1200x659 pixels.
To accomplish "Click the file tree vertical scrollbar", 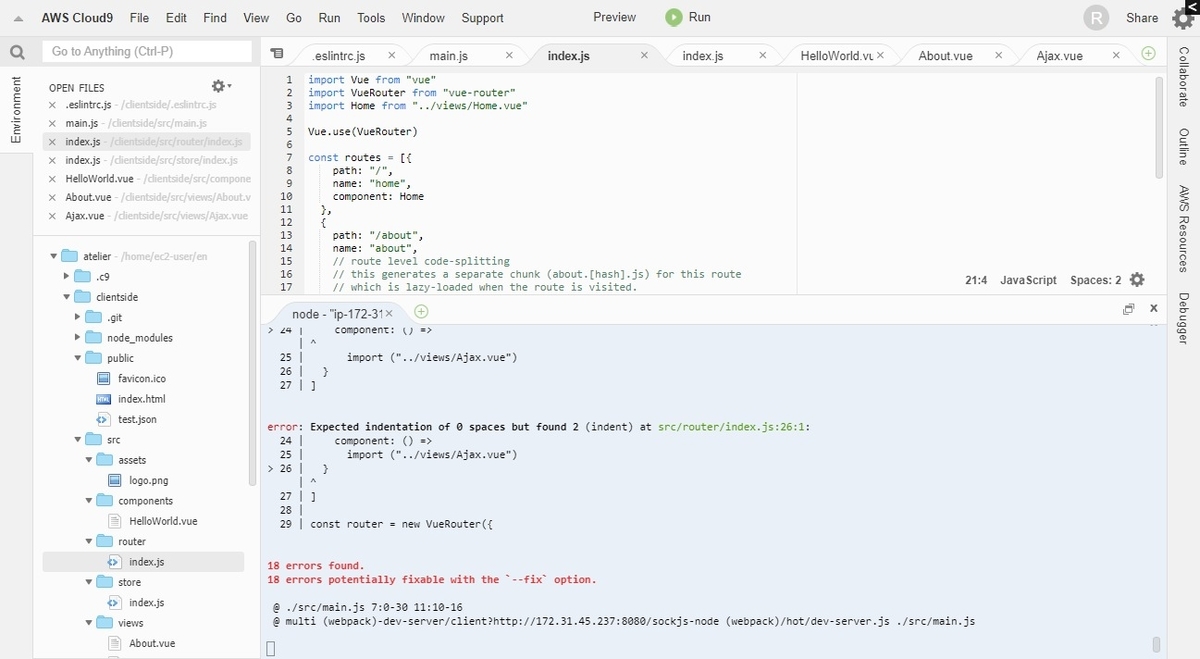I will pyautogui.click(x=252, y=363).
